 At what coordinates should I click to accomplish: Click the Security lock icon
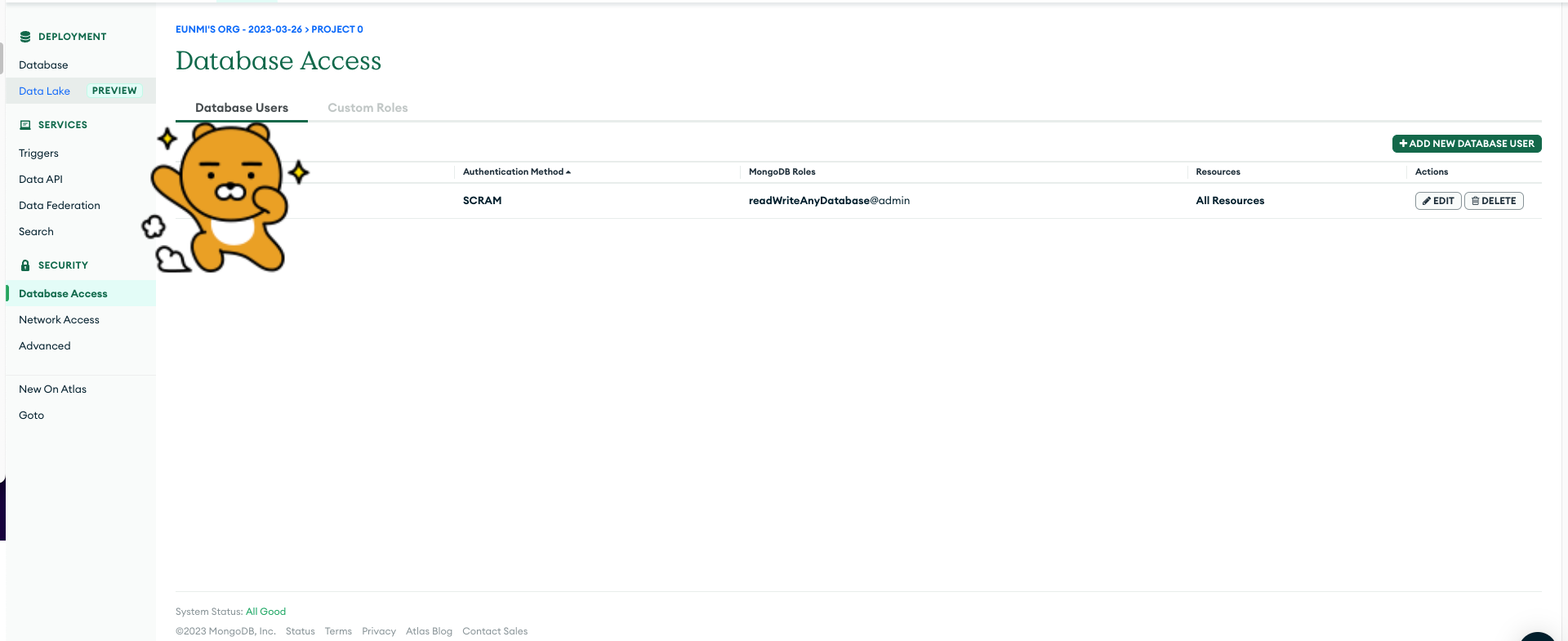click(x=25, y=265)
